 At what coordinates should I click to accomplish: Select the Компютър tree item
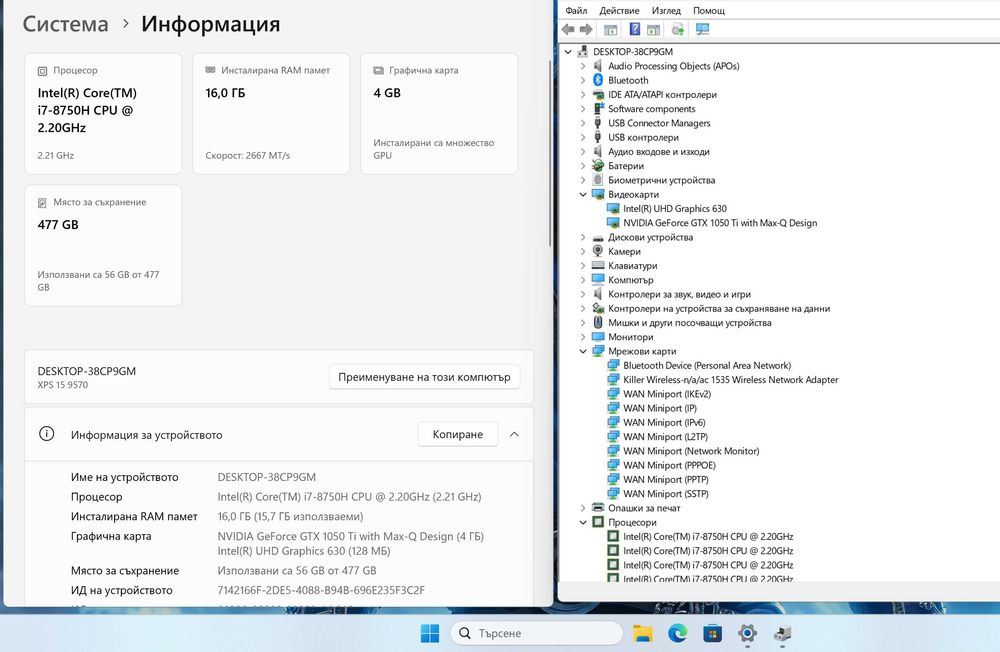click(630, 280)
